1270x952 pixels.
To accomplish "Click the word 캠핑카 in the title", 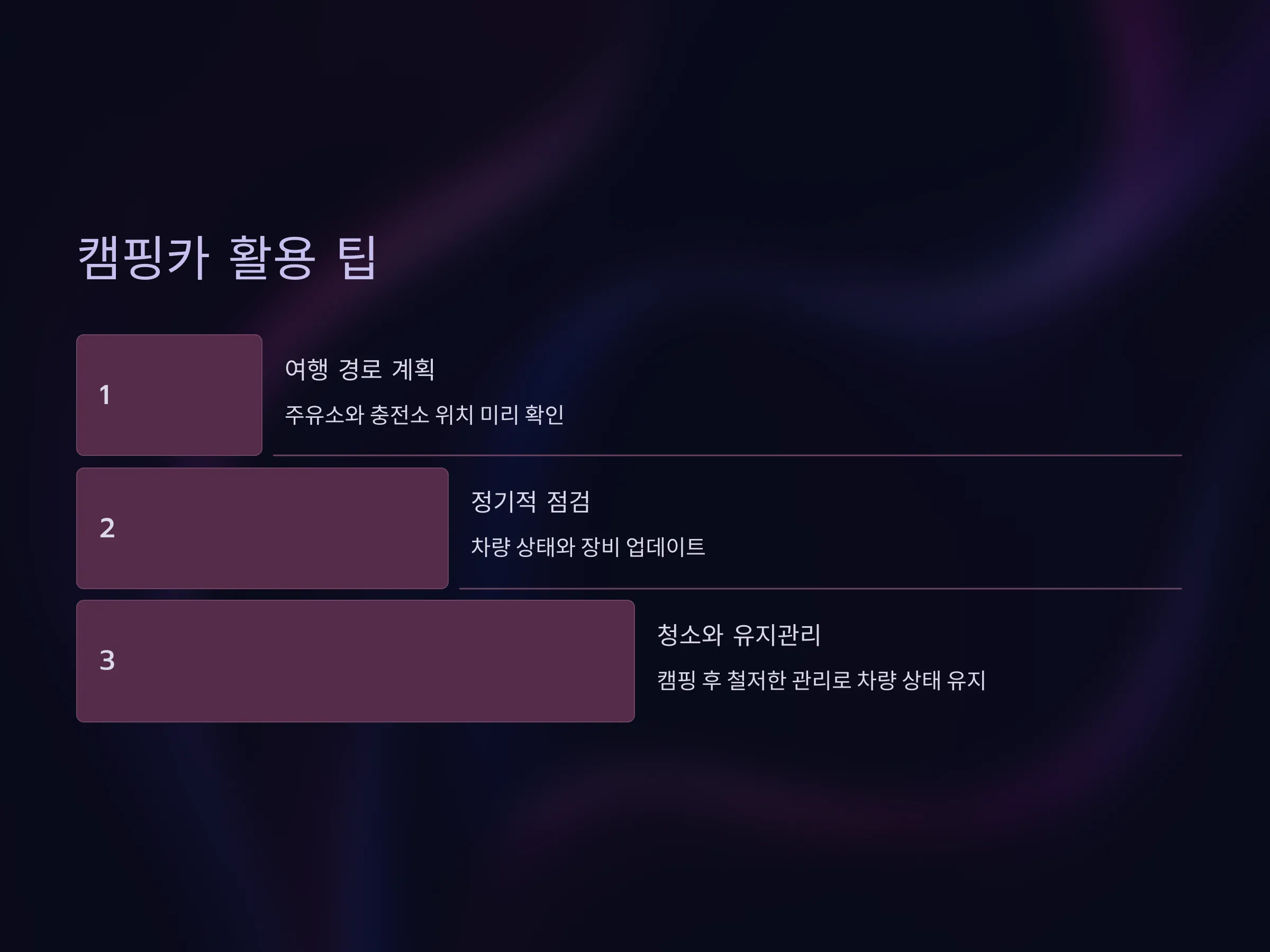I will (x=143, y=258).
